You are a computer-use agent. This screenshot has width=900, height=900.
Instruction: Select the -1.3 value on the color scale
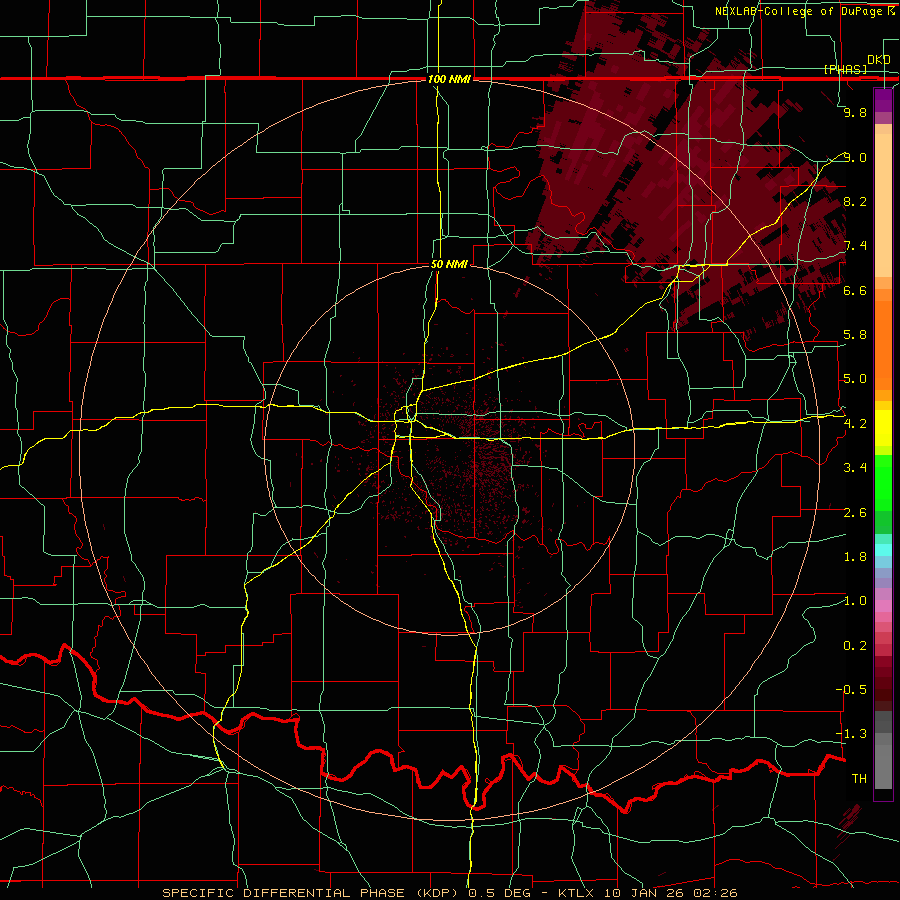(x=851, y=734)
